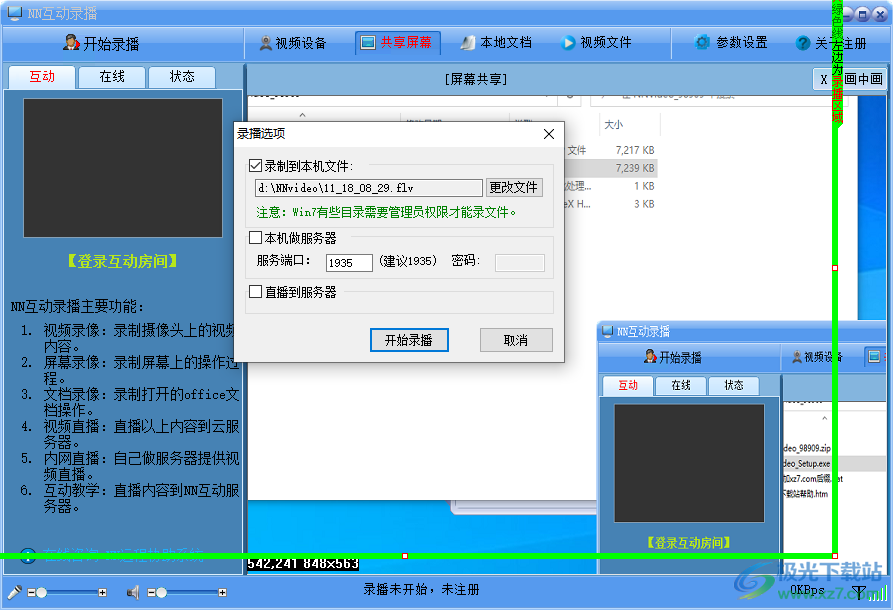Click the network signal antenna icon

click(x=859, y=592)
